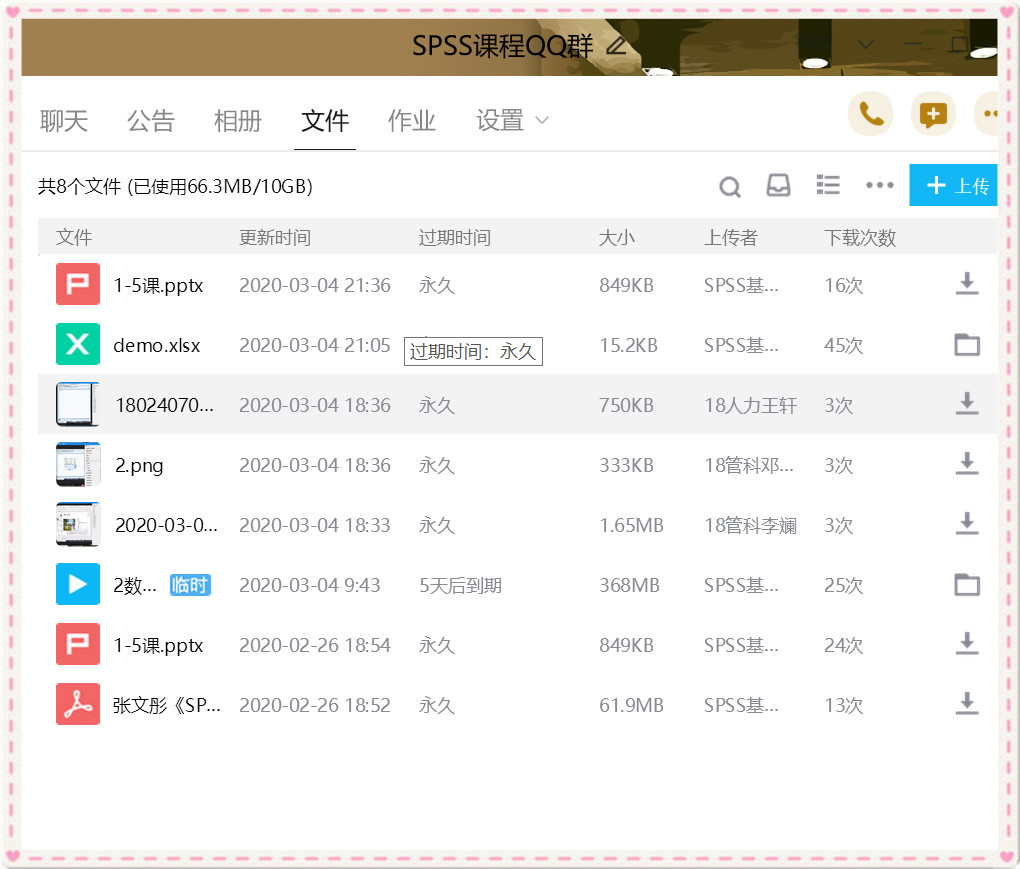The height and width of the screenshot is (869, 1020).
Task: Download the 张文彤 PDF file
Action: (967, 704)
